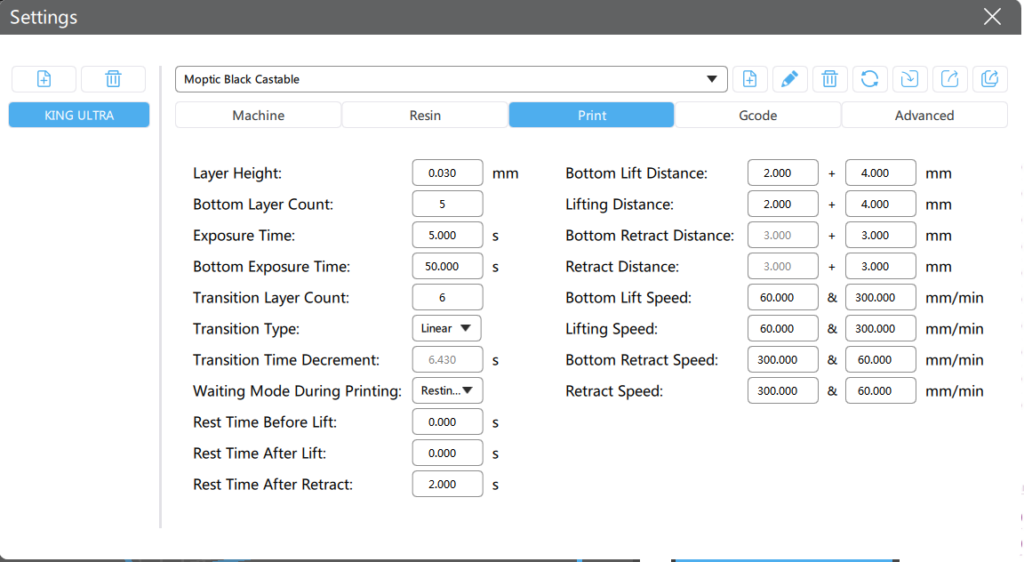Click the Layer Height label
The height and width of the screenshot is (562, 1024).
[x=237, y=173]
